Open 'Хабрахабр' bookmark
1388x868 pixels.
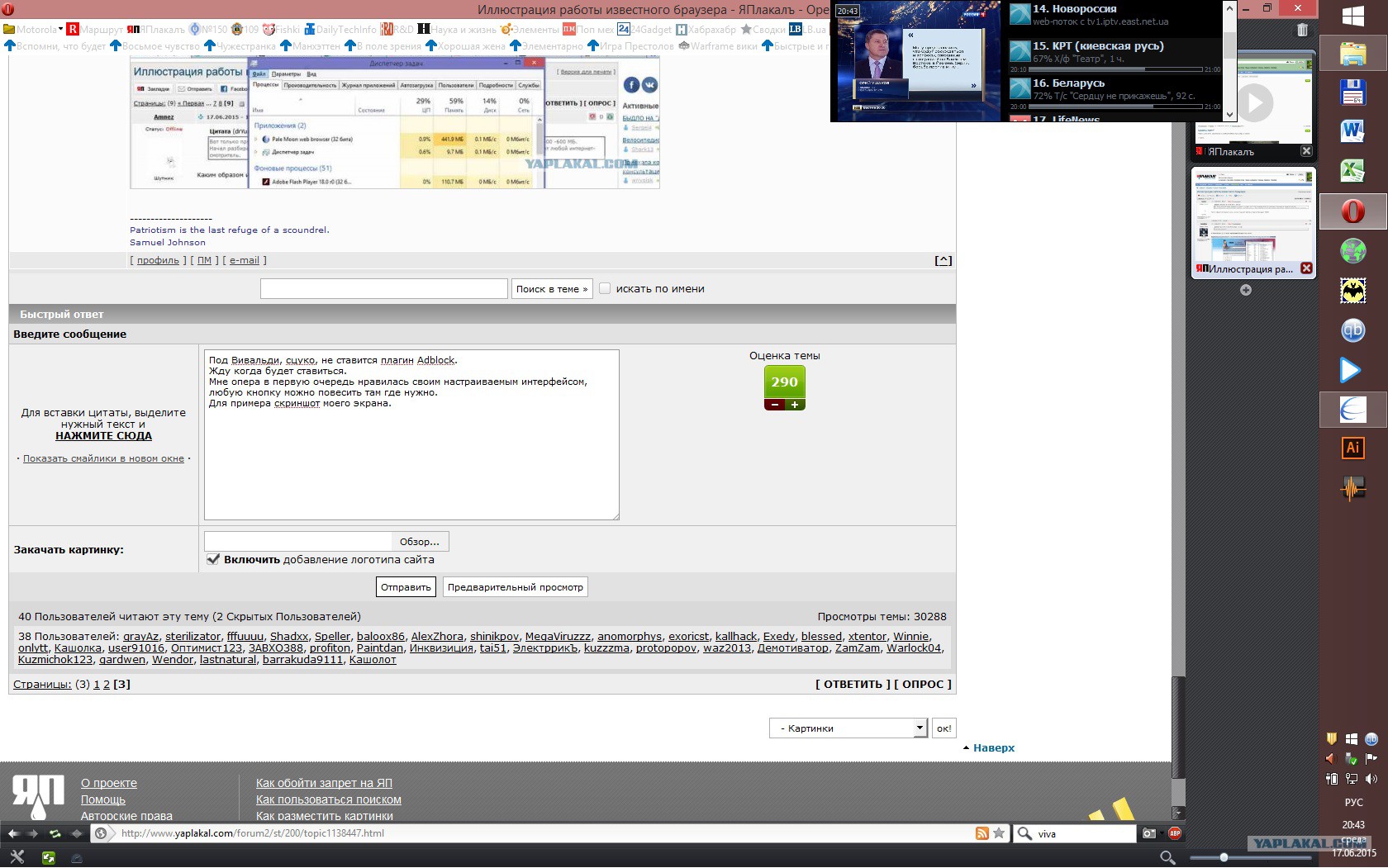[706, 29]
